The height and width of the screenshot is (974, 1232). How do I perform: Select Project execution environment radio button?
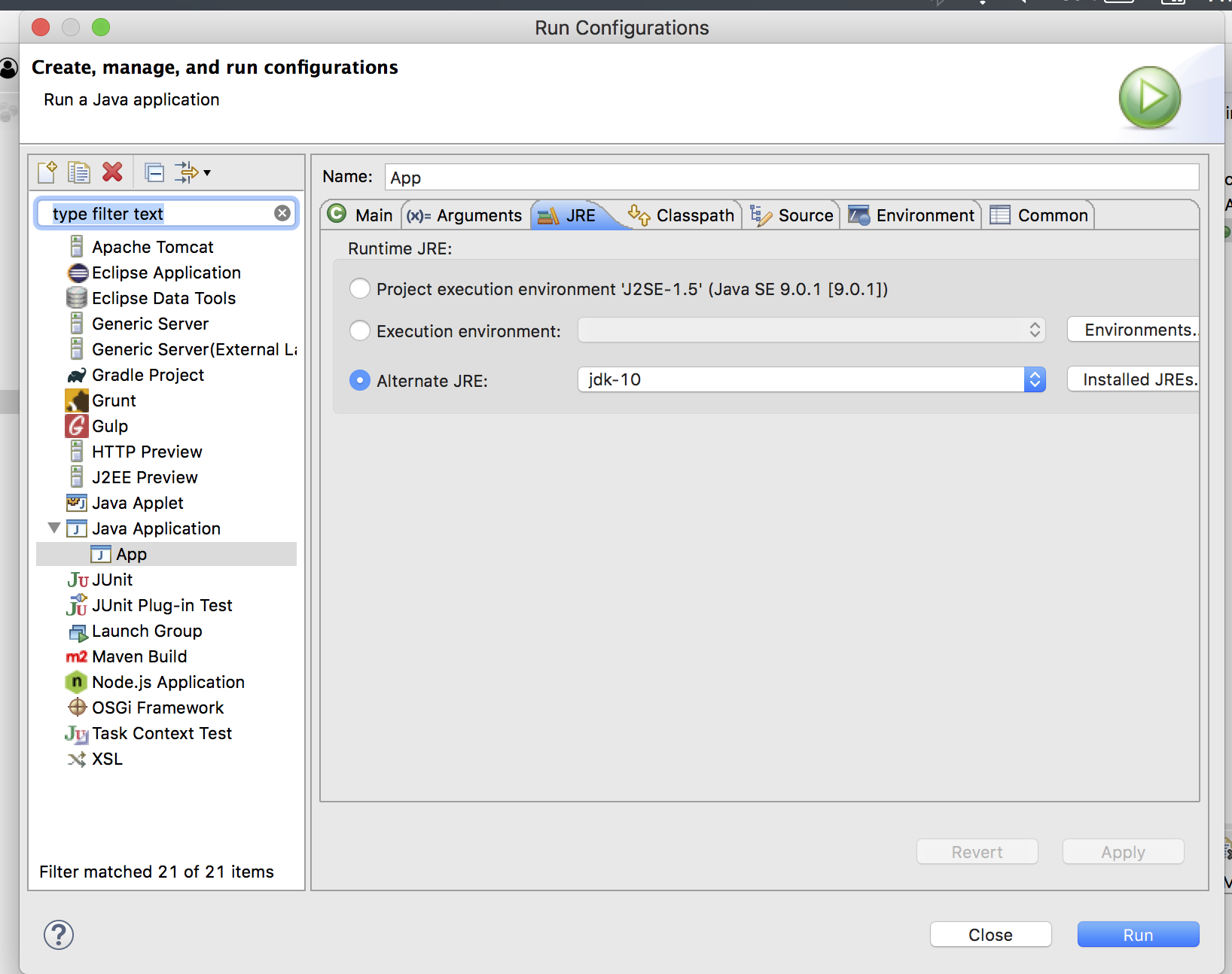click(360, 288)
